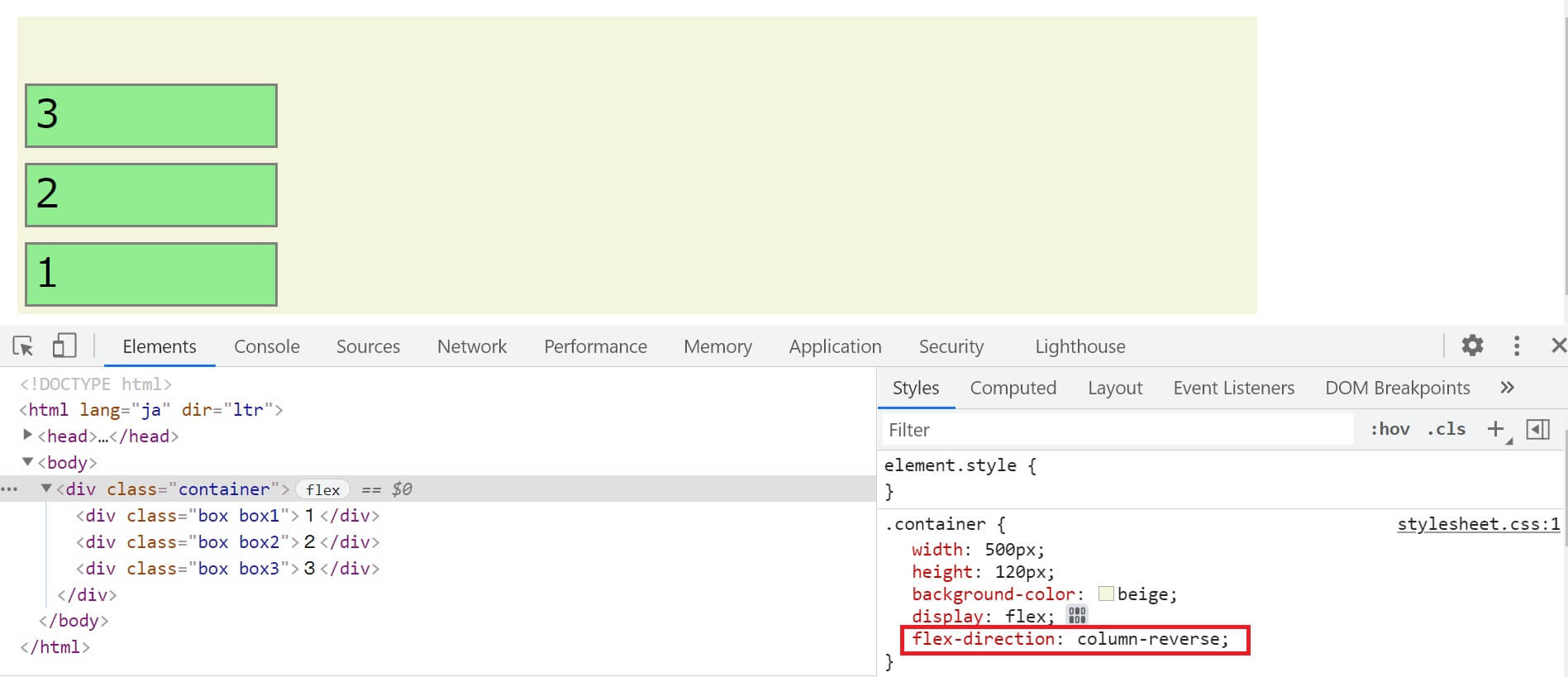Toggle element state with :hov

coord(1389,429)
